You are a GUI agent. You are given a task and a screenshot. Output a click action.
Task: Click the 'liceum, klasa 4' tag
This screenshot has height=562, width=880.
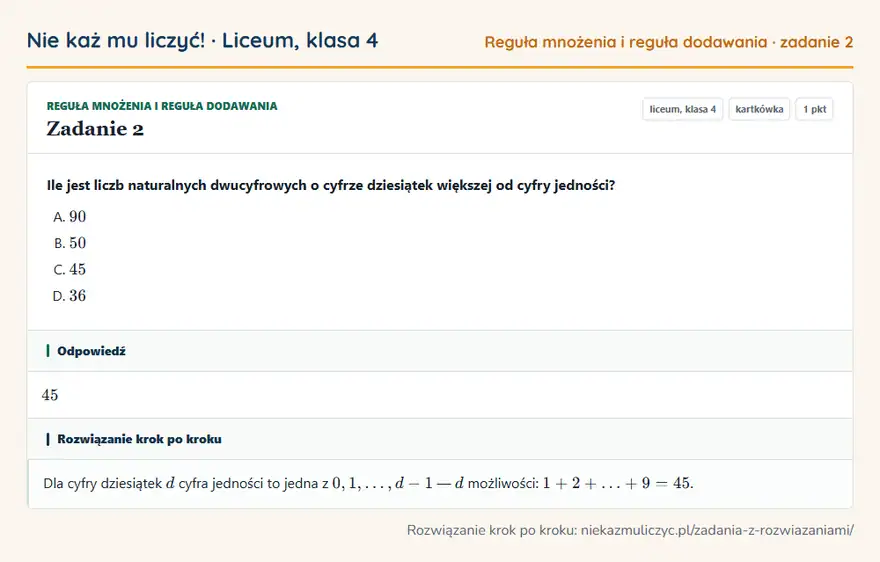tap(682, 109)
